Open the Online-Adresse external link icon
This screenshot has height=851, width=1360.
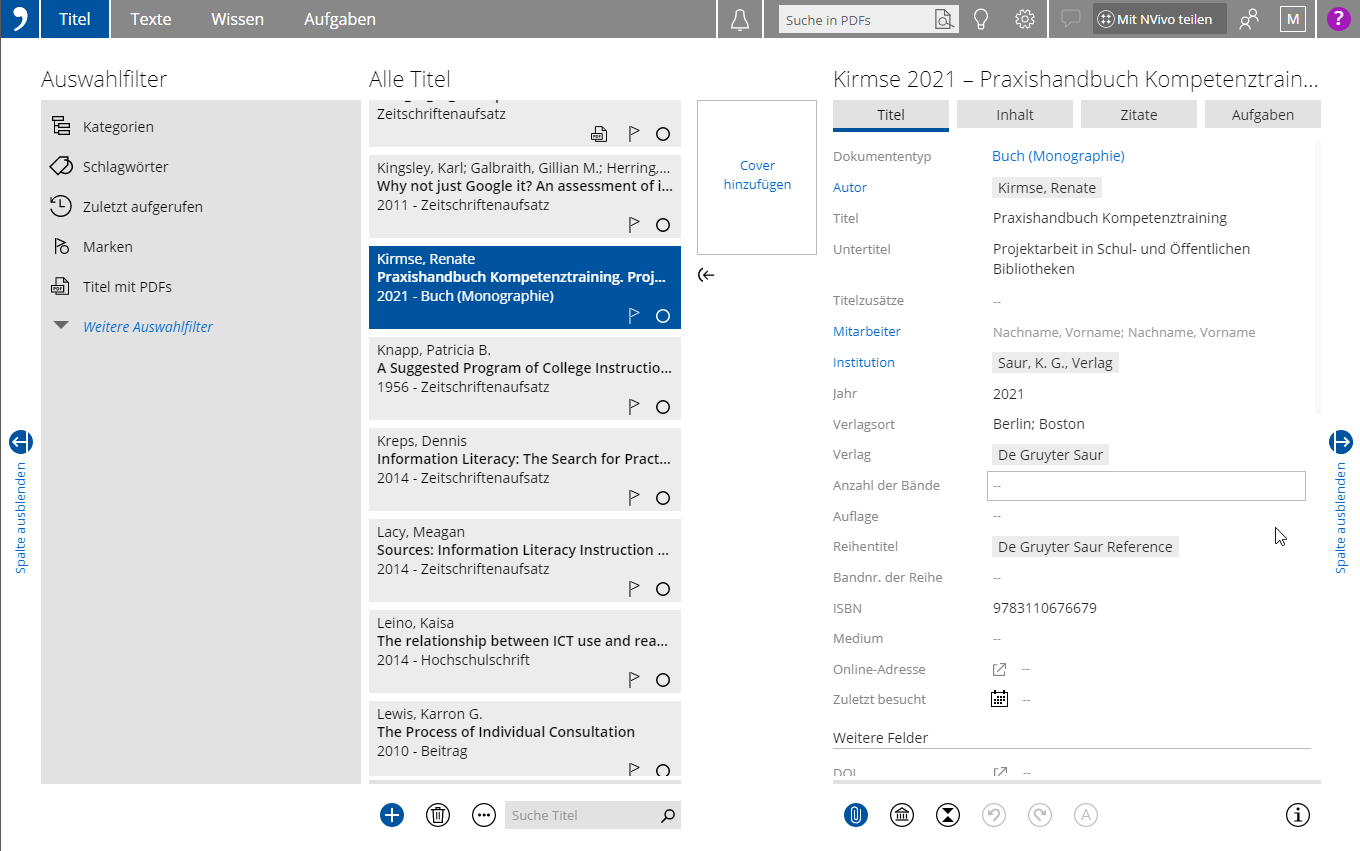coord(999,669)
